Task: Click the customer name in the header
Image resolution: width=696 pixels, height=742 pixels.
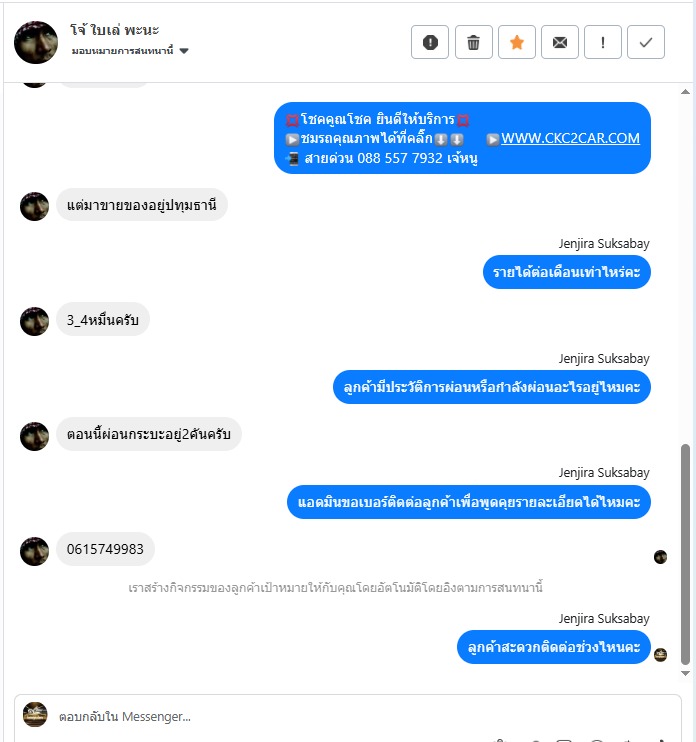Action: pos(115,30)
